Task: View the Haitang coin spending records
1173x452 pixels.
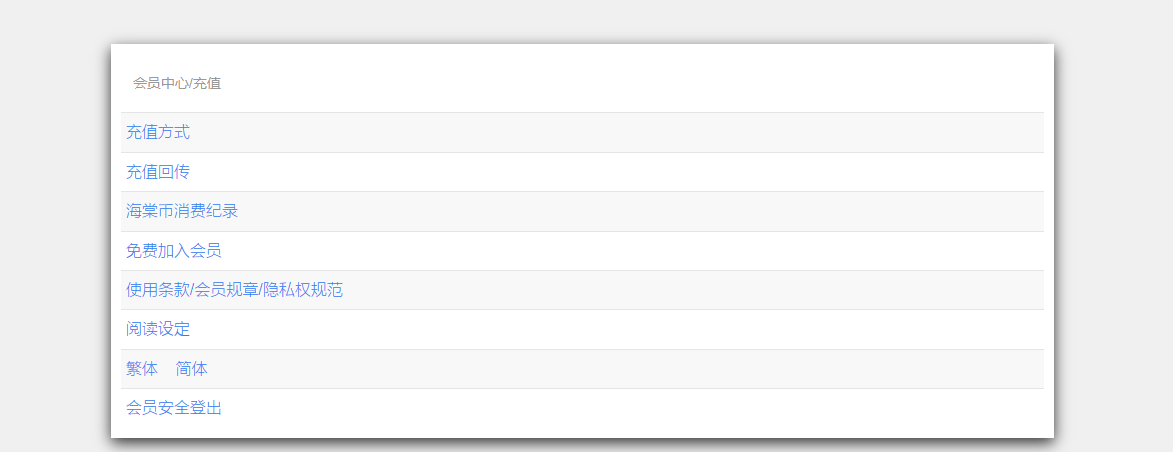Action: click(182, 211)
